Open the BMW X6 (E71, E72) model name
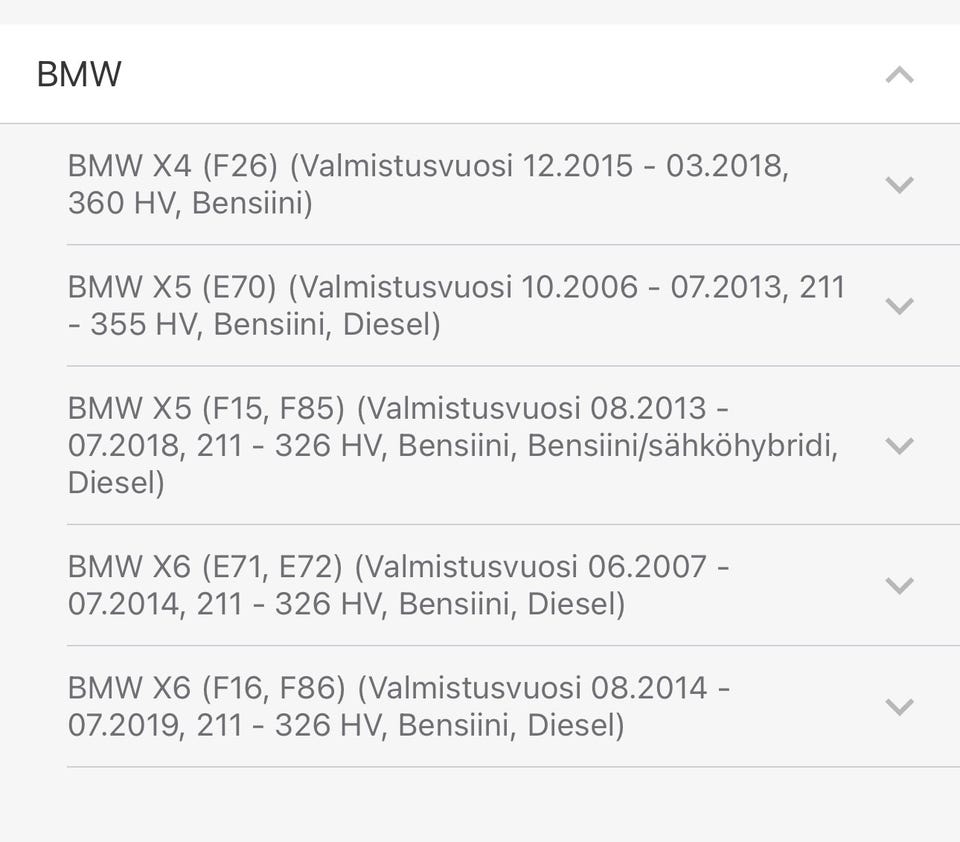This screenshot has height=842, width=960. click(205, 567)
